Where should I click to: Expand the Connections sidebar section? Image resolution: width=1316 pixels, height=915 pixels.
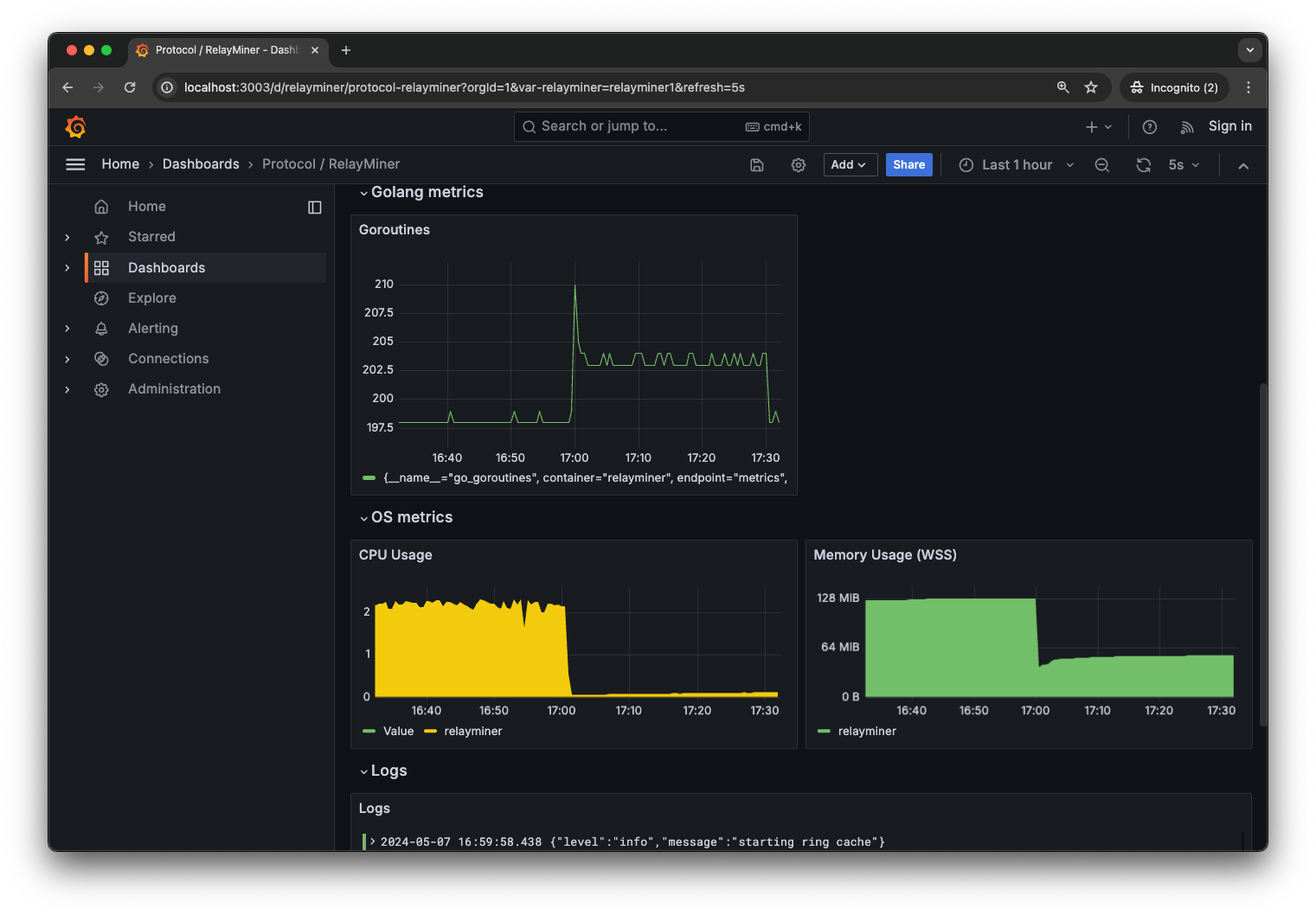67,359
